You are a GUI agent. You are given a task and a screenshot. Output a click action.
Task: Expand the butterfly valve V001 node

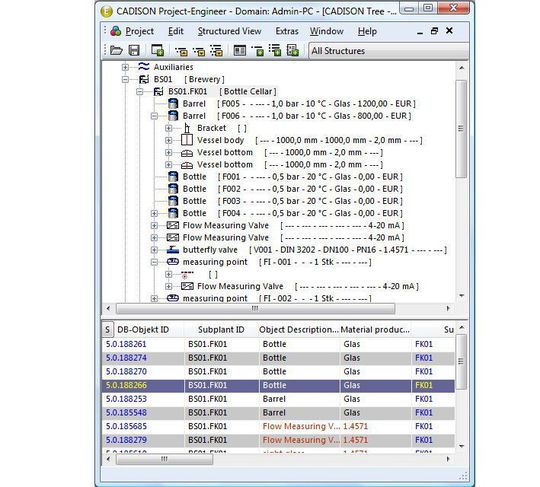click(154, 250)
